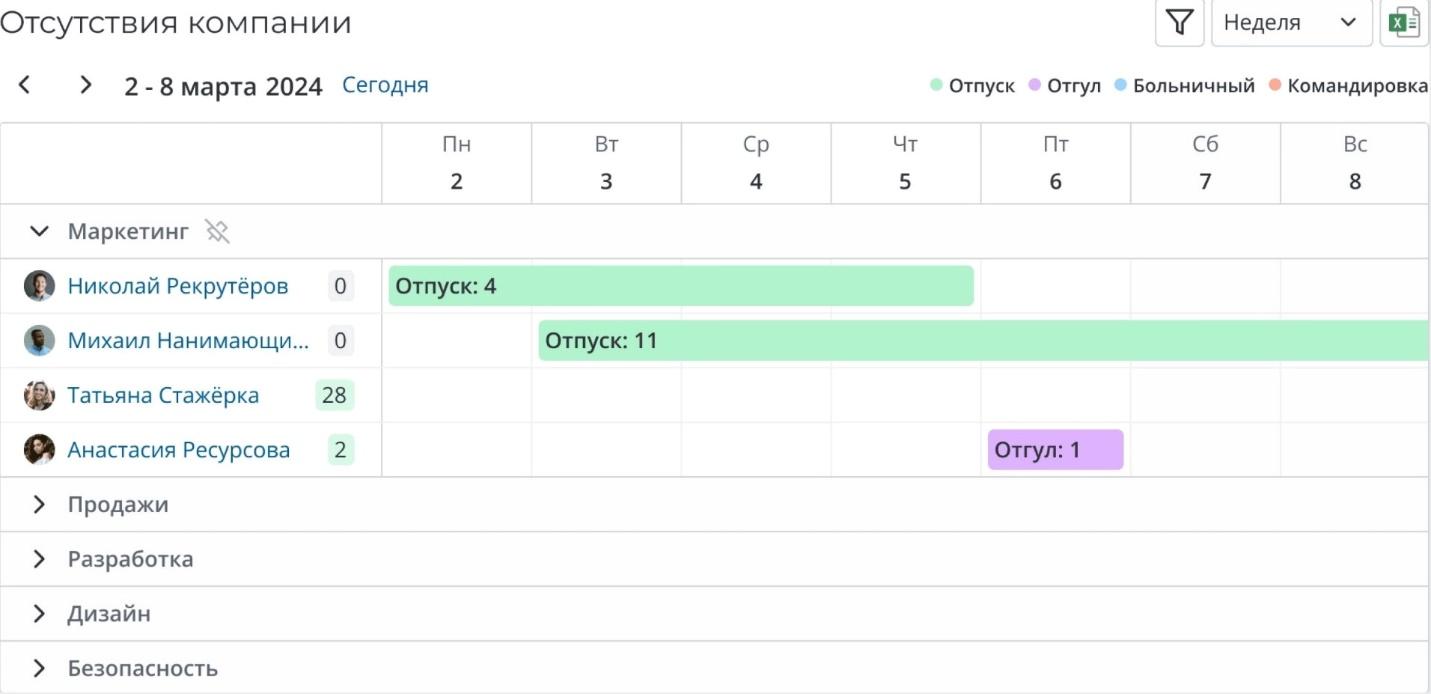The height and width of the screenshot is (694, 1431).
Task: Click the Сегодня link
Action: click(385, 85)
